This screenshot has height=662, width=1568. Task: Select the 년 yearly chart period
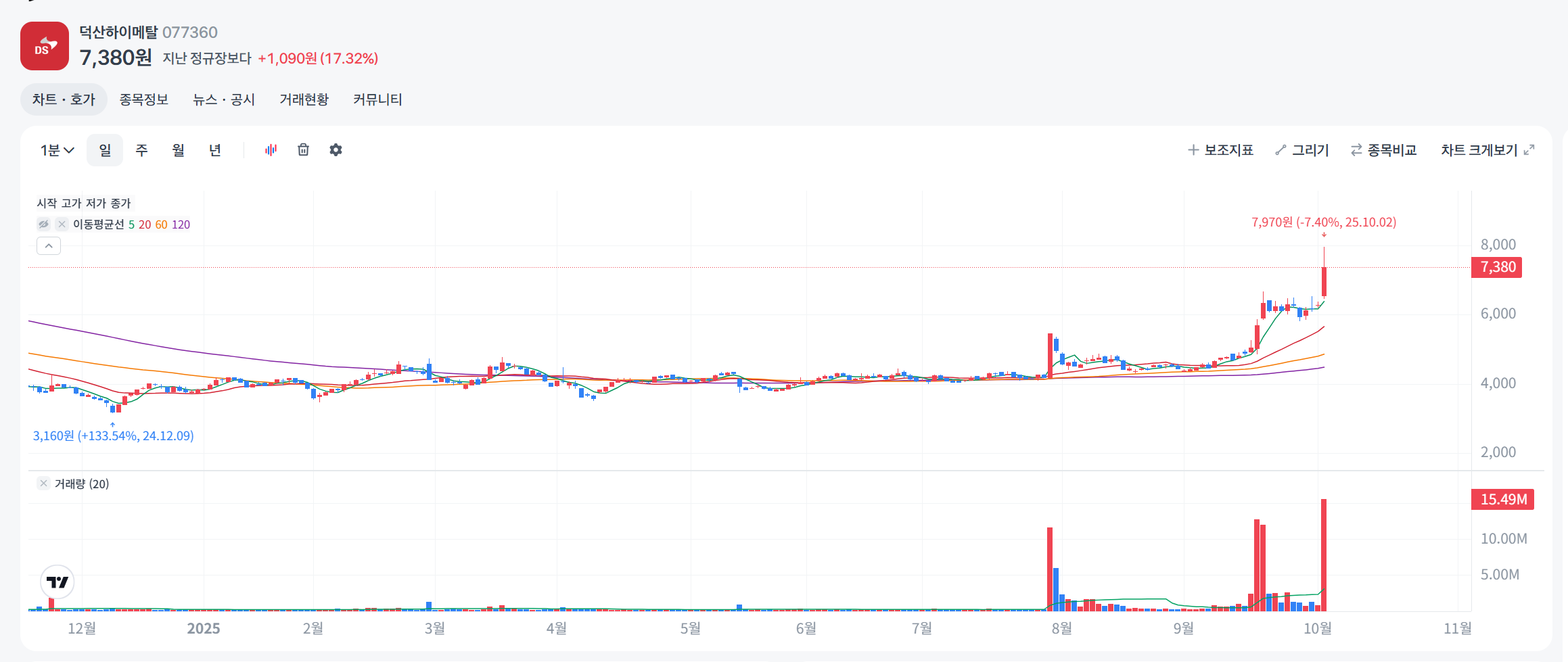[215, 150]
